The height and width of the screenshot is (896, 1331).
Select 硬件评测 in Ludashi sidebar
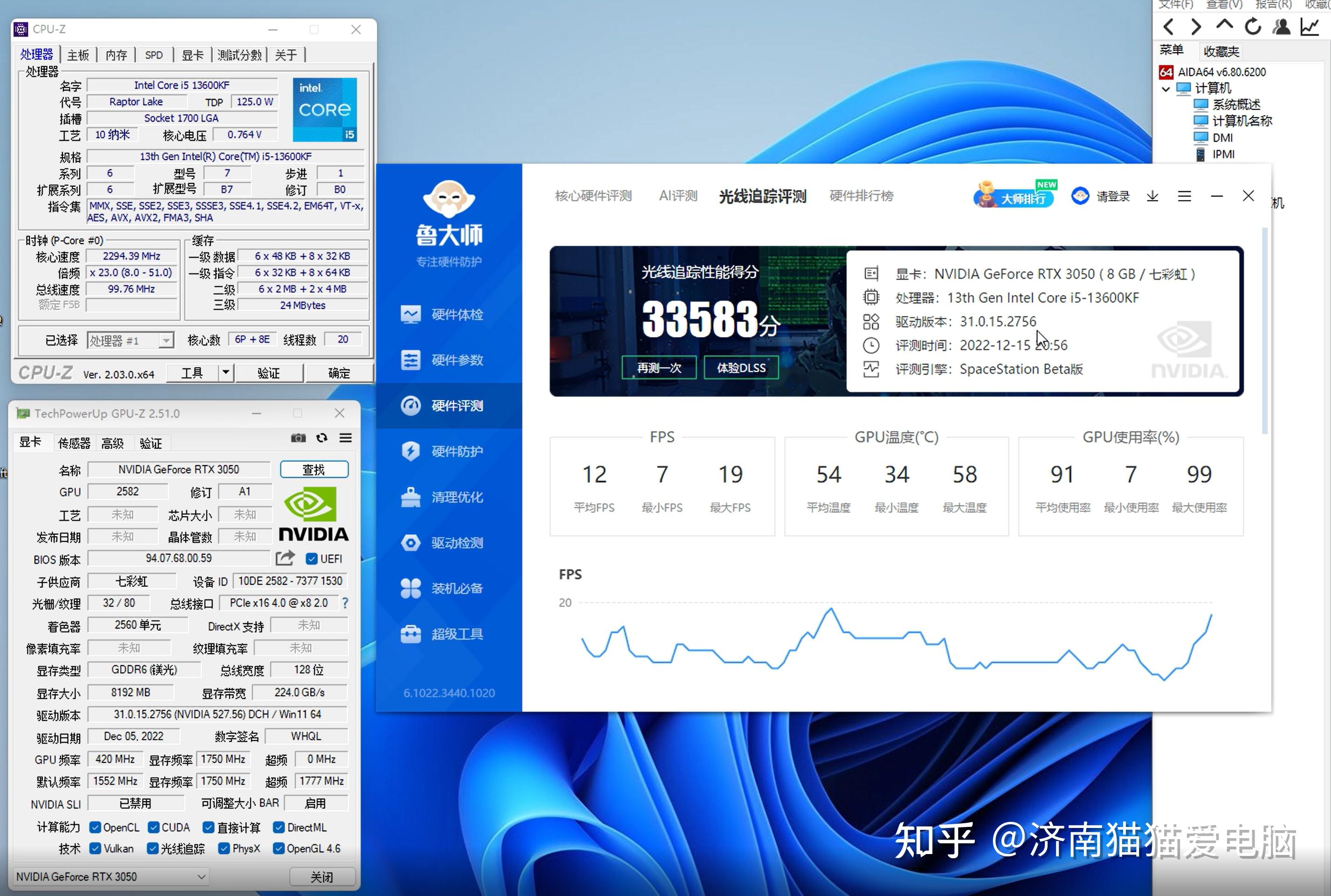[x=448, y=406]
